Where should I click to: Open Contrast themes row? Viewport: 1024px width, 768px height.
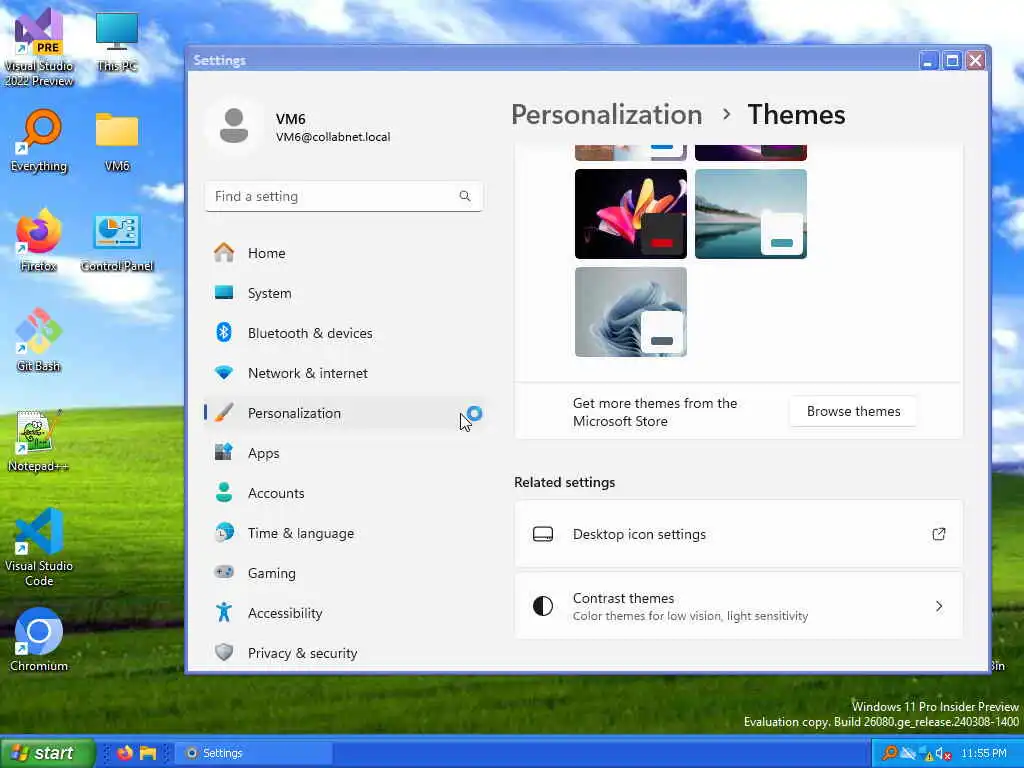coord(739,606)
